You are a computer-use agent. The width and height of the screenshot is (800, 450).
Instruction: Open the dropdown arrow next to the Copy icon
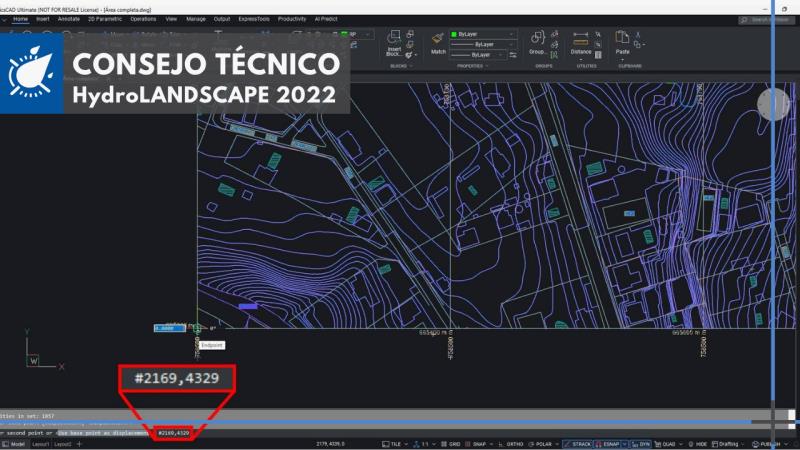coord(644,45)
